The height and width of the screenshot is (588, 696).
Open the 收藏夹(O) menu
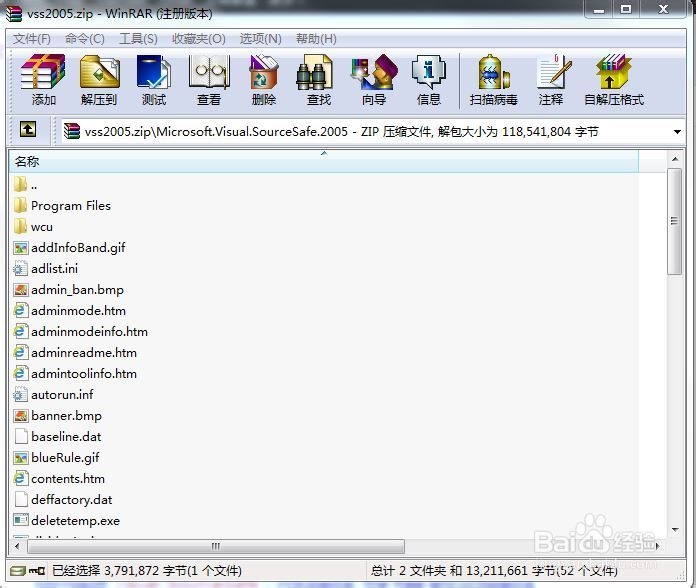[199, 39]
